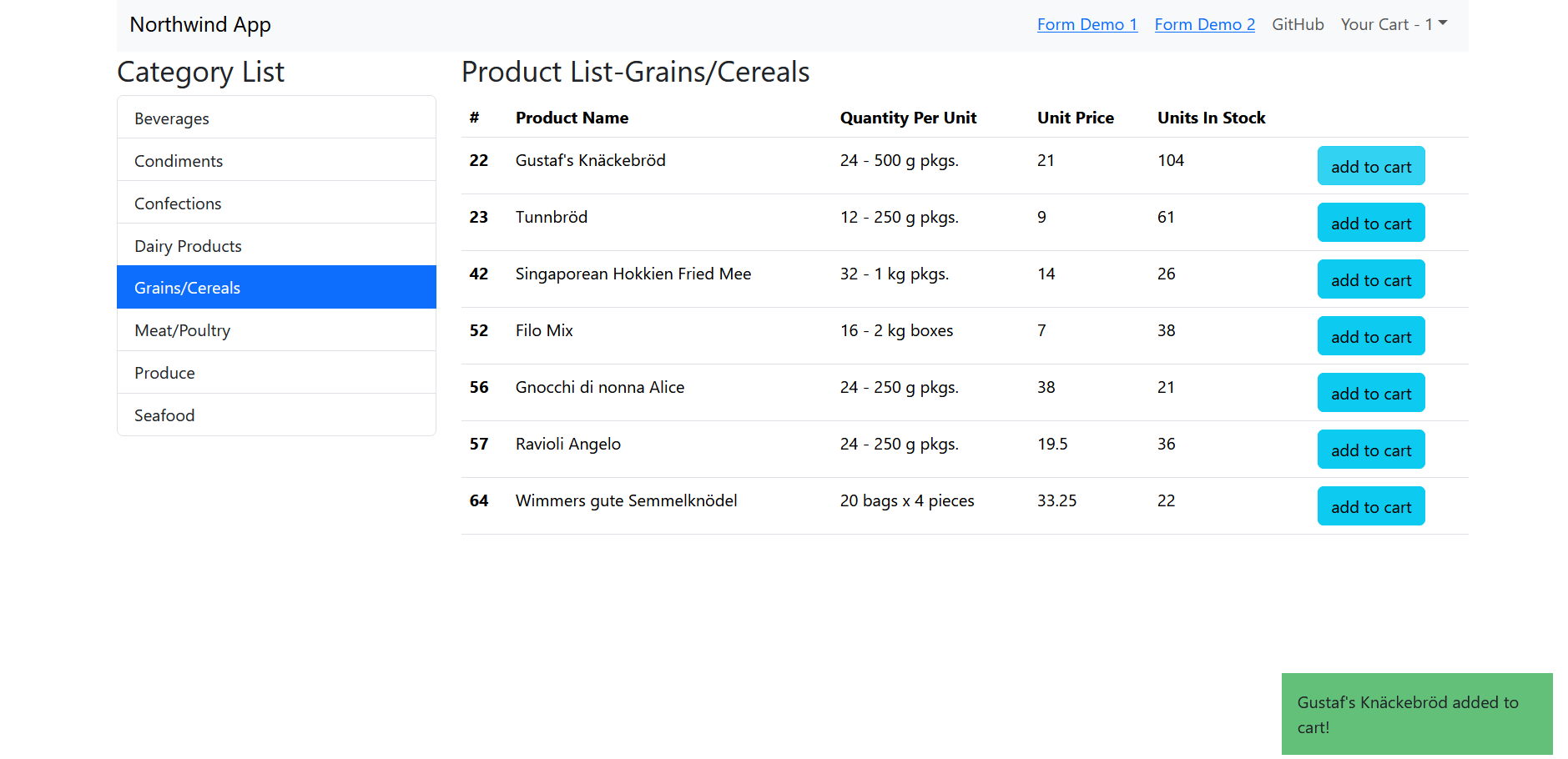Screen dimensions: 1568x759
Task: Add Tunnbröd to cart
Action: pyautogui.click(x=1370, y=223)
